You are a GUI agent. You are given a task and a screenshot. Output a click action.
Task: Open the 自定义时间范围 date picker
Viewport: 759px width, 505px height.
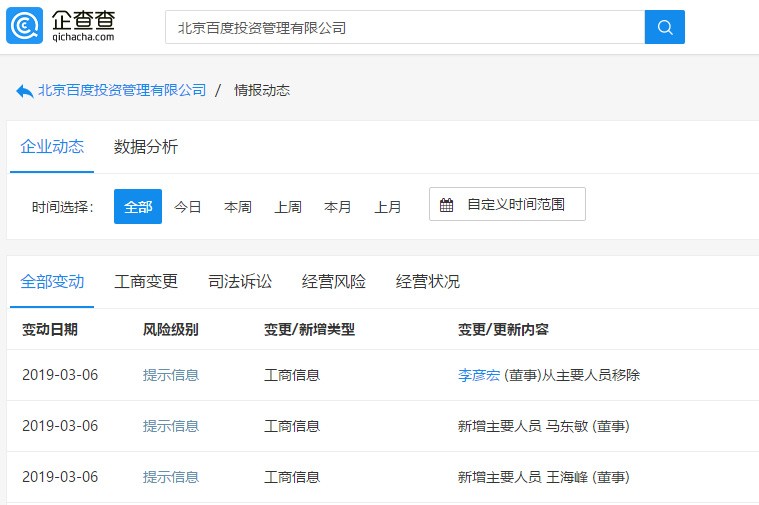(507, 205)
